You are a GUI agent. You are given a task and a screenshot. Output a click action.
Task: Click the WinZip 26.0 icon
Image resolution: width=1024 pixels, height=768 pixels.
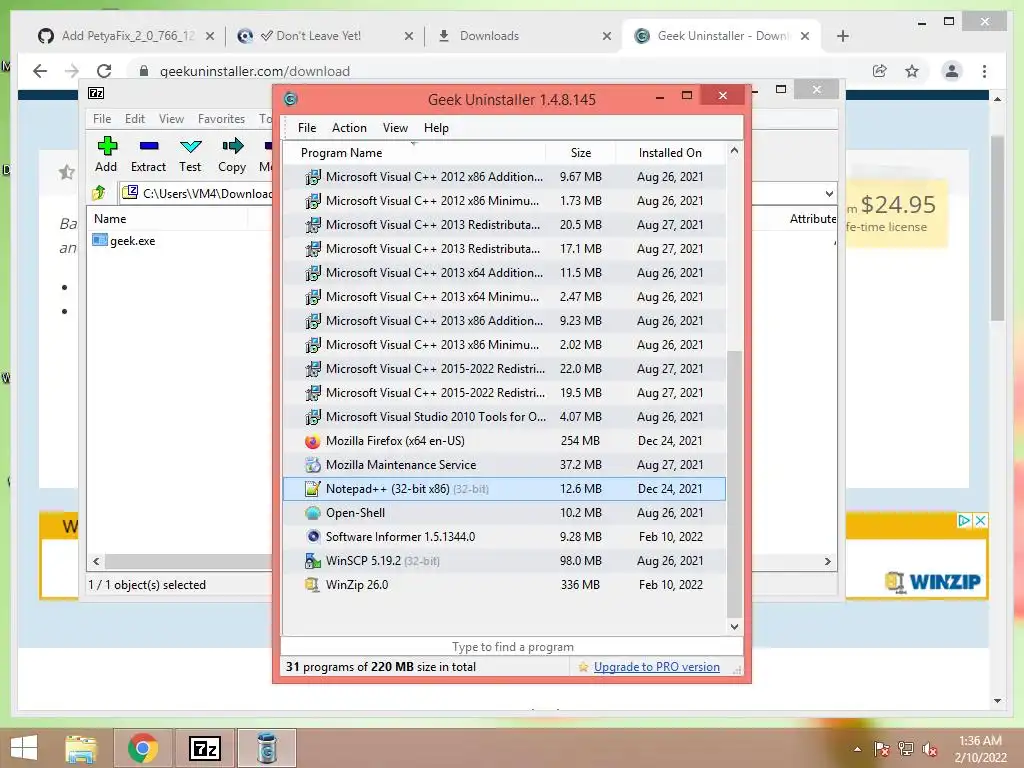pos(313,584)
